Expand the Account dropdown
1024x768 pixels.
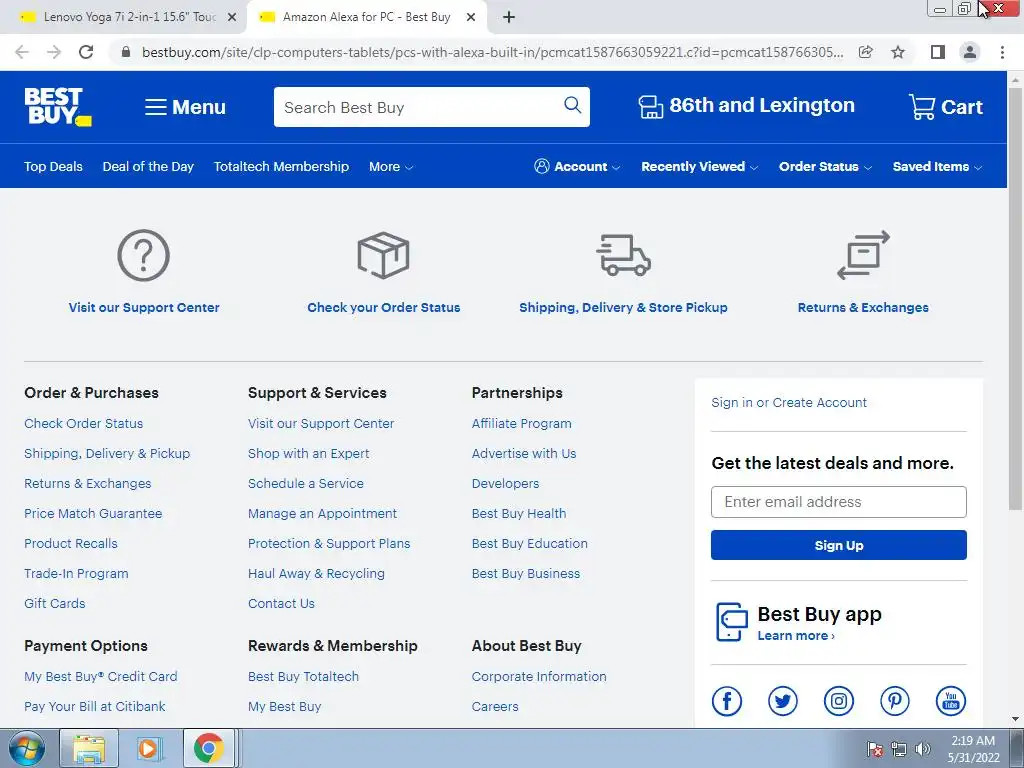pyautogui.click(x=577, y=167)
